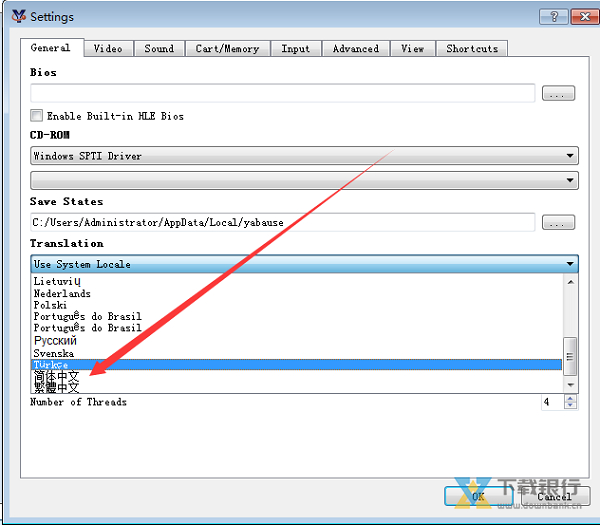Increase Number of Threads with up arrow
This screenshot has height=525, width=600.
click(x=570, y=398)
